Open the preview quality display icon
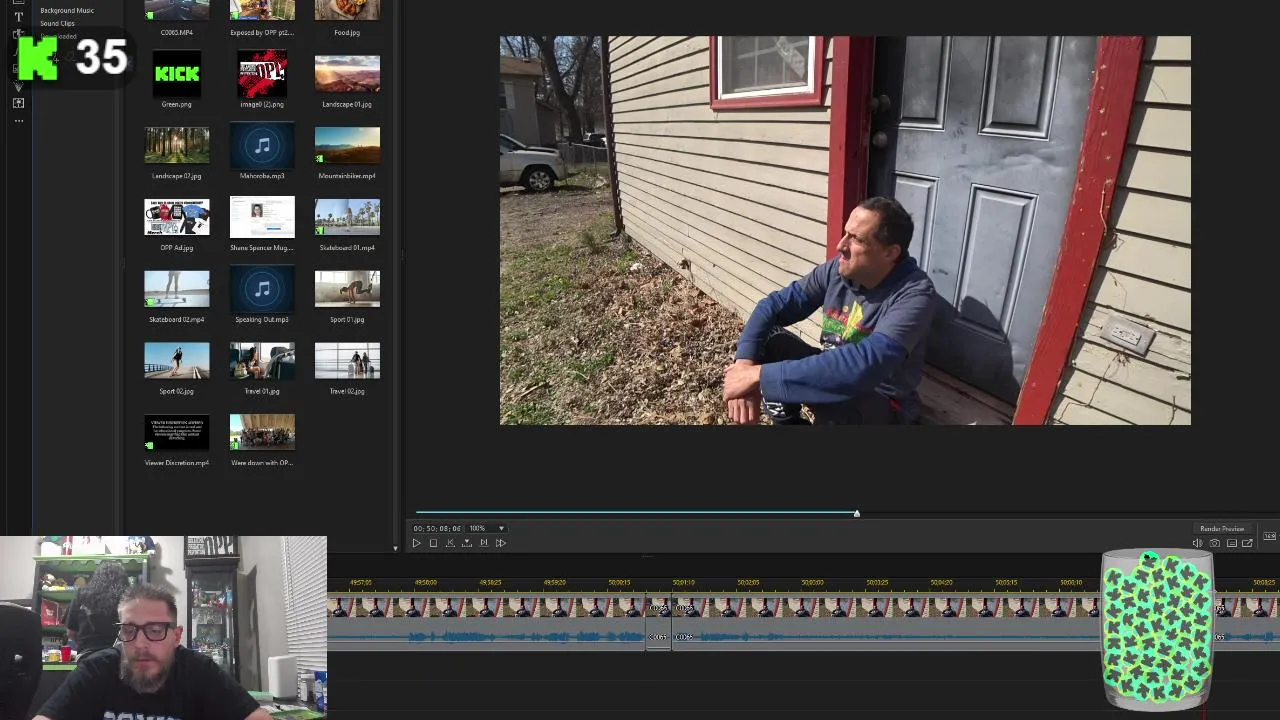Image resolution: width=1280 pixels, height=720 pixels. 1232,543
